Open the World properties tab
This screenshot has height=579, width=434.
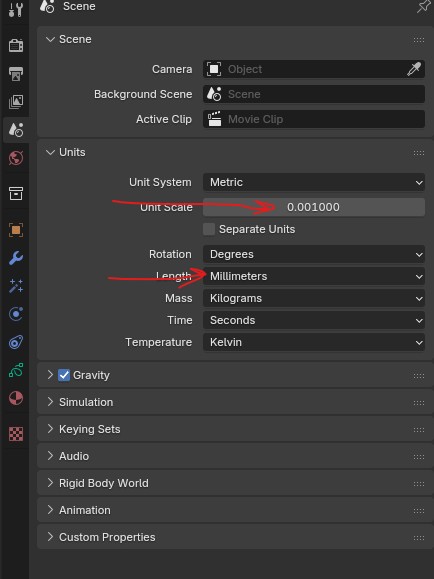16,158
